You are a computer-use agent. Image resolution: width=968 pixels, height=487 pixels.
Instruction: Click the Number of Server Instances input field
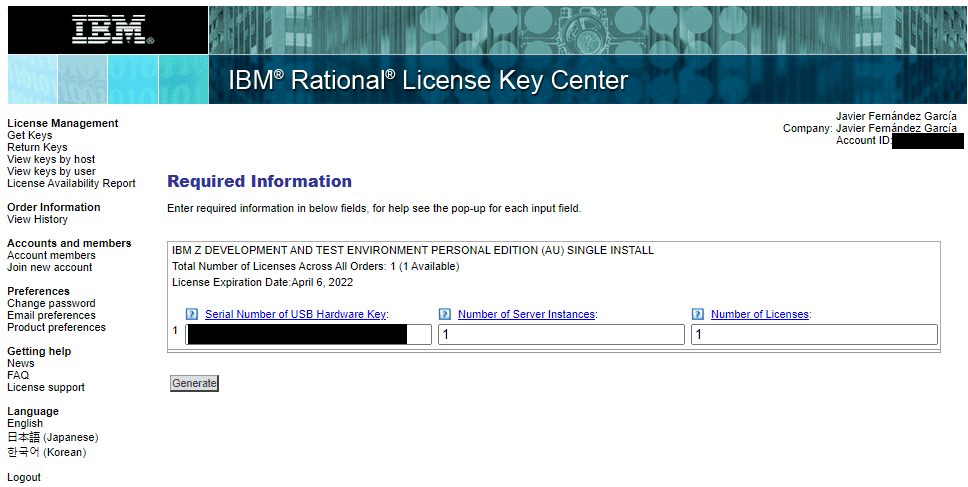561,335
